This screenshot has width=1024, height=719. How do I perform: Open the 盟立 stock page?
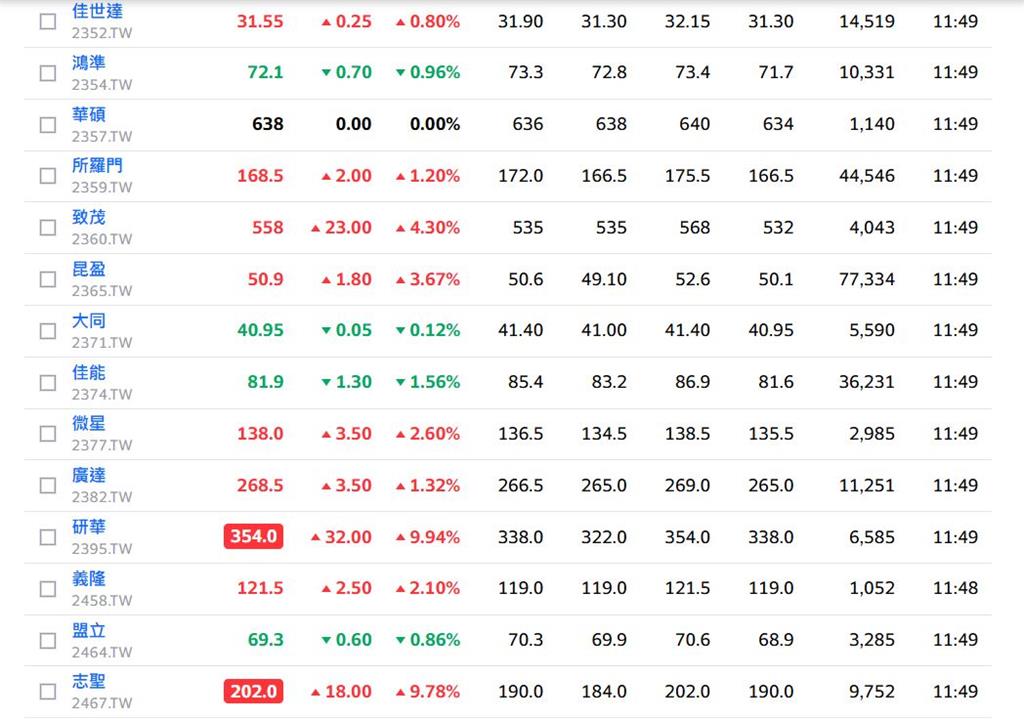click(x=89, y=630)
